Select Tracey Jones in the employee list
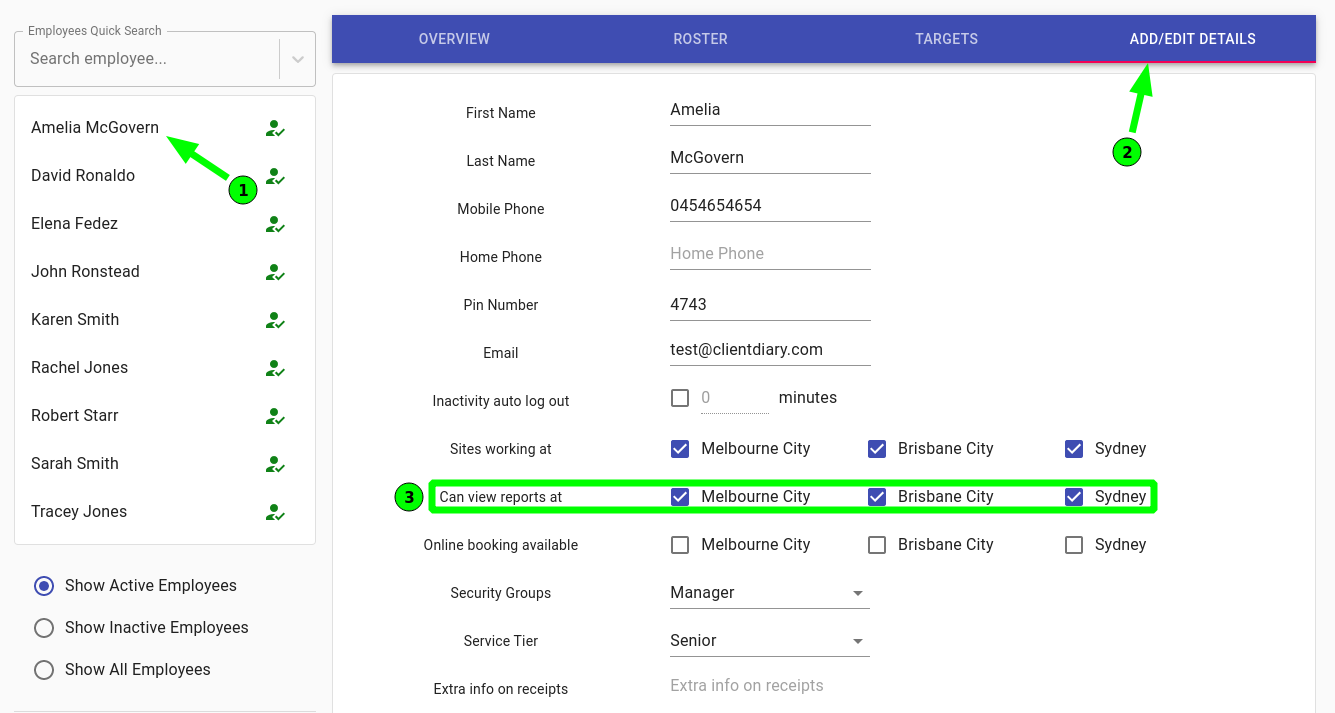This screenshot has height=713, width=1335. tap(79, 512)
